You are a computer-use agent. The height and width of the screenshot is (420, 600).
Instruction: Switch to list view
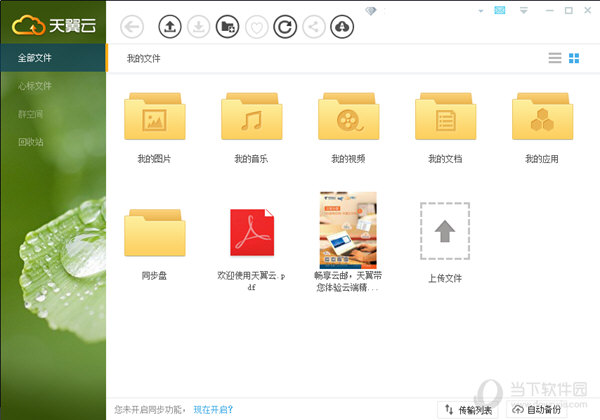tap(555, 58)
